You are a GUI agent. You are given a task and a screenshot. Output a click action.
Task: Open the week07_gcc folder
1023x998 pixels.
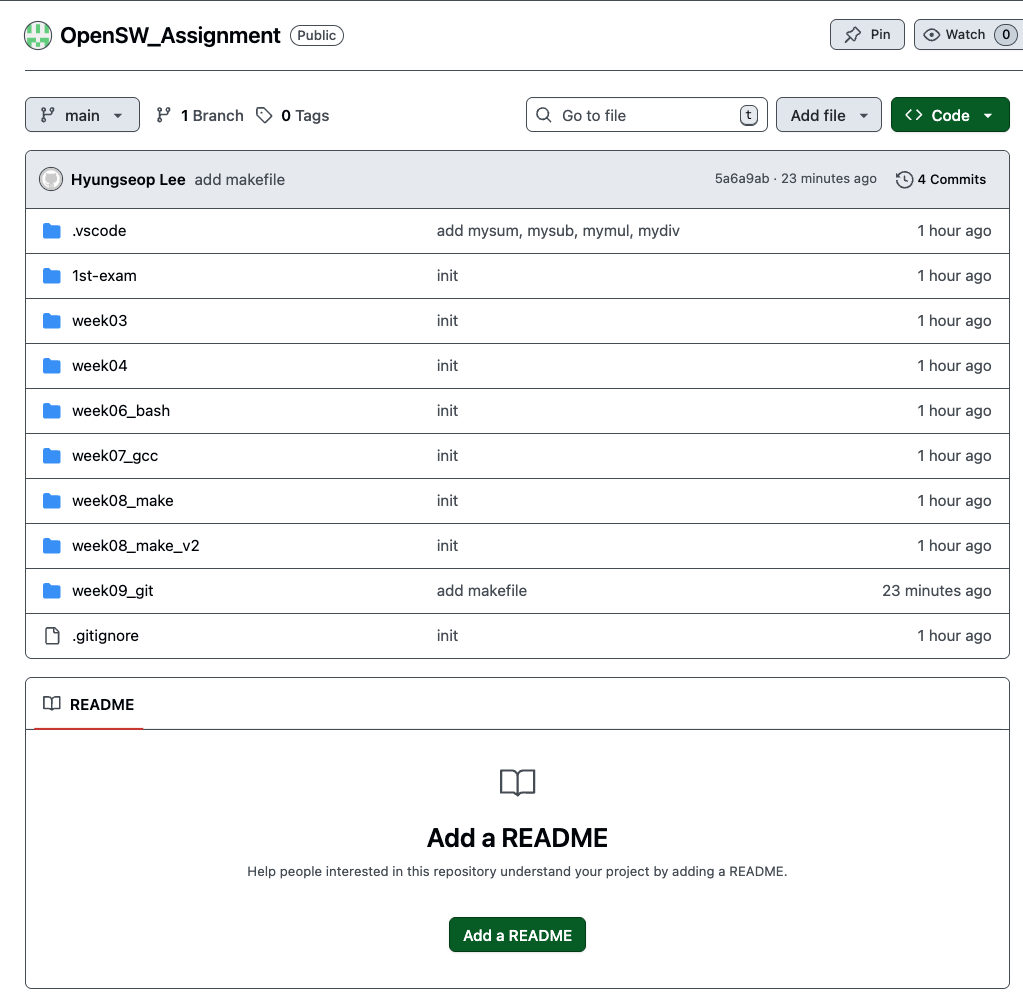click(115, 456)
